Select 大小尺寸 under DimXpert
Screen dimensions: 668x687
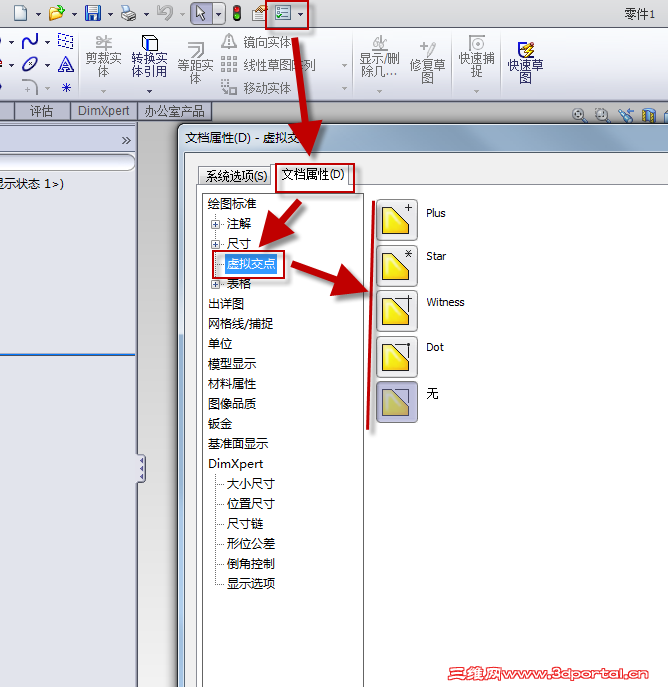click(x=251, y=484)
